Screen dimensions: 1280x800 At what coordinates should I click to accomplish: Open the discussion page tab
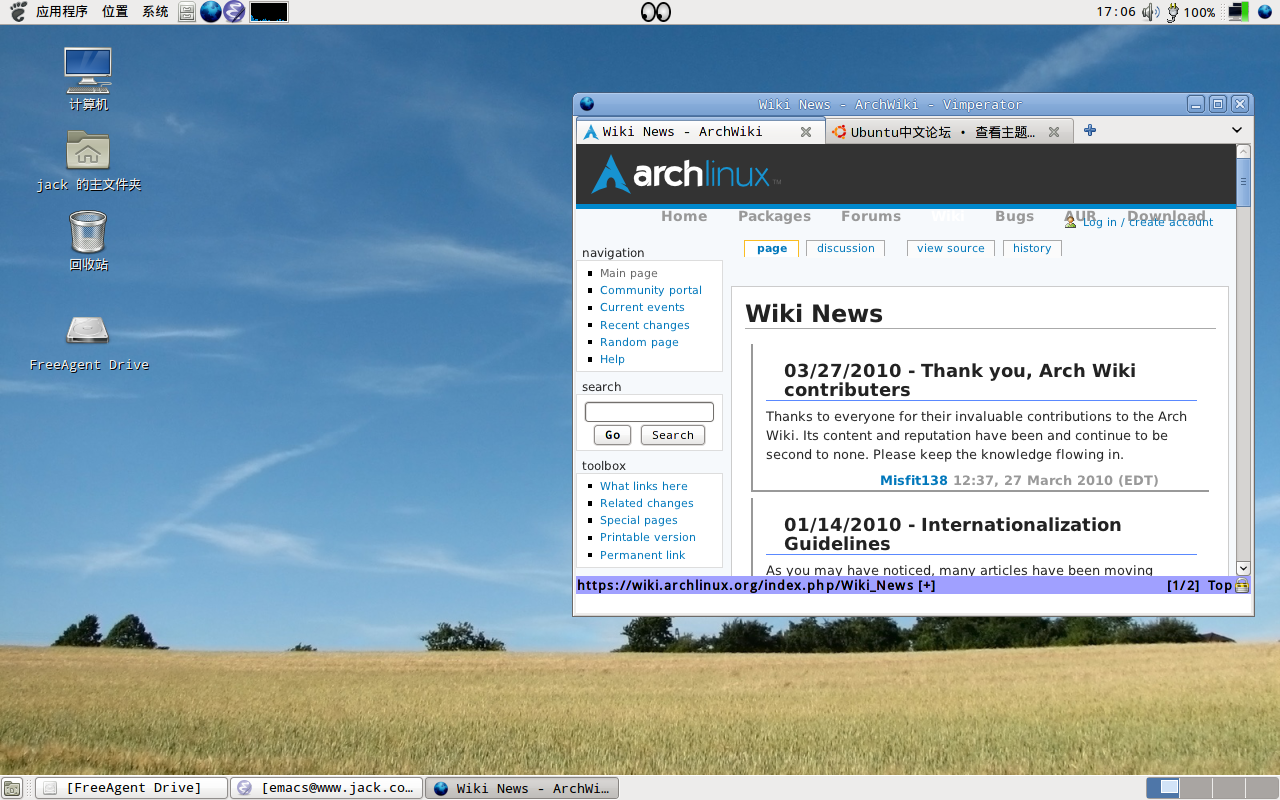846,248
